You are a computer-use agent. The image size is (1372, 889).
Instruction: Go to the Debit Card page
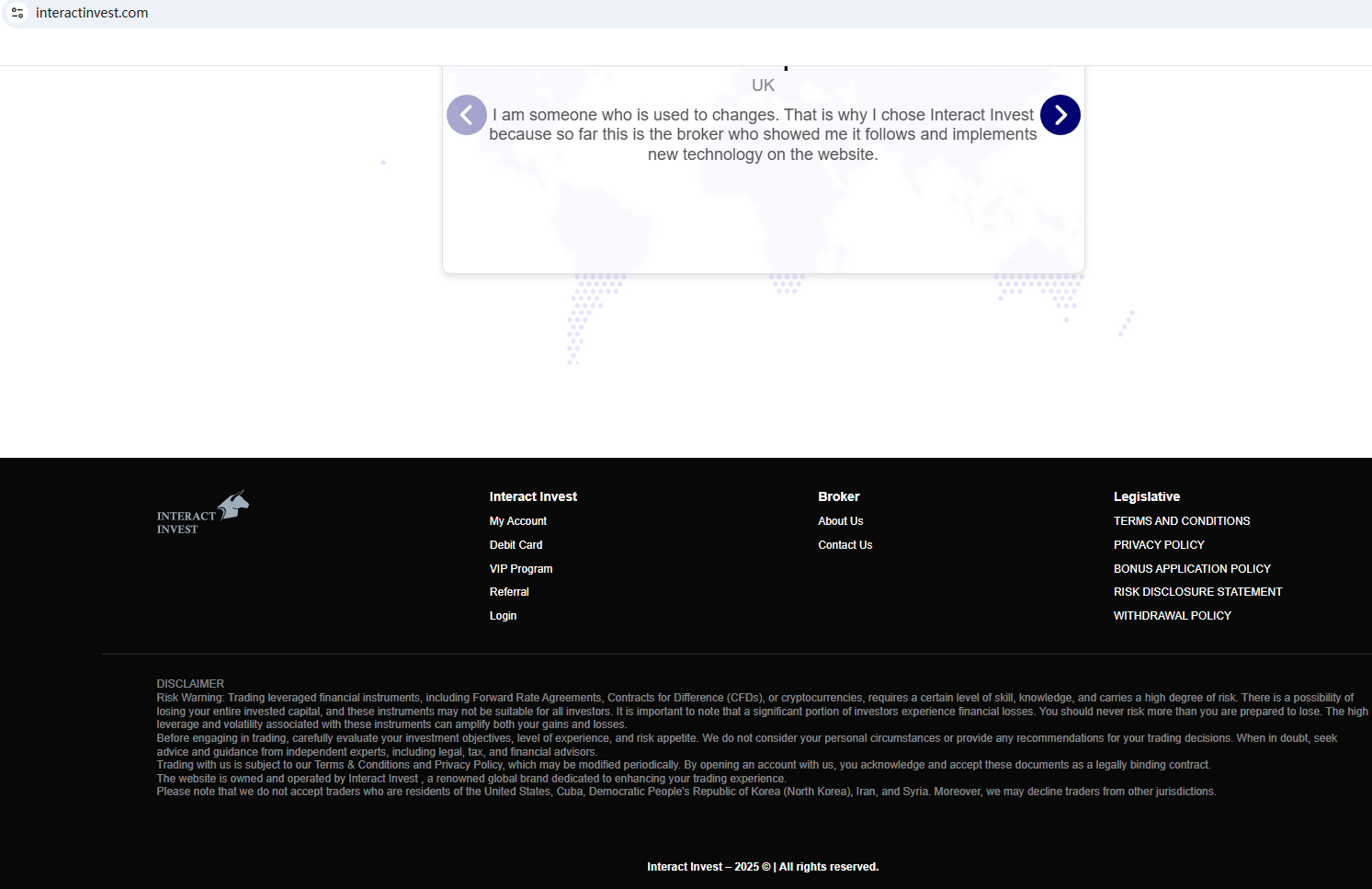pos(516,545)
